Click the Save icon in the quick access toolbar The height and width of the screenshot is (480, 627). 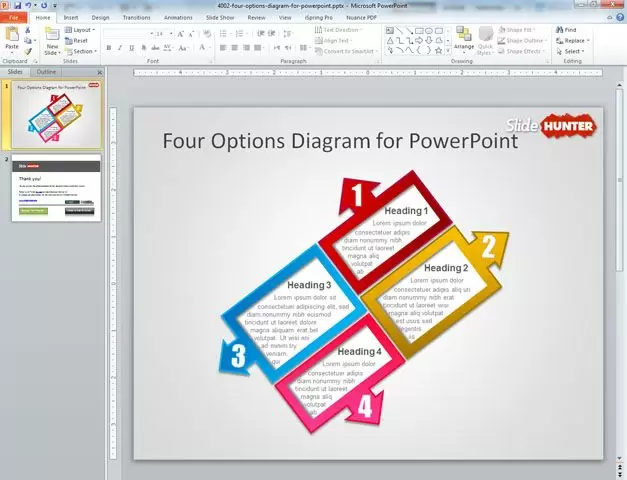click(x=19, y=5)
